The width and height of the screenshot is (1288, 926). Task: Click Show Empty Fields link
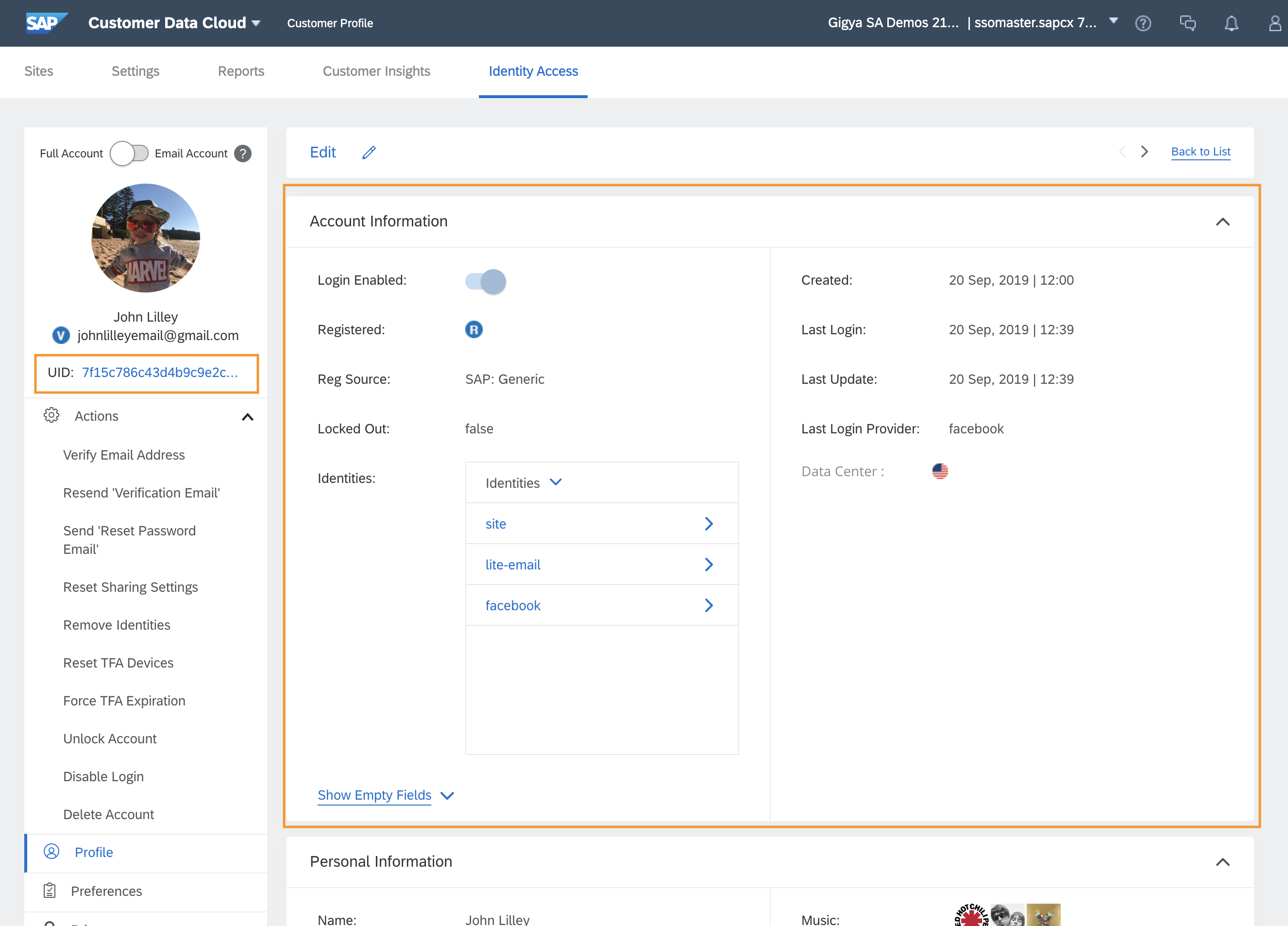374,795
